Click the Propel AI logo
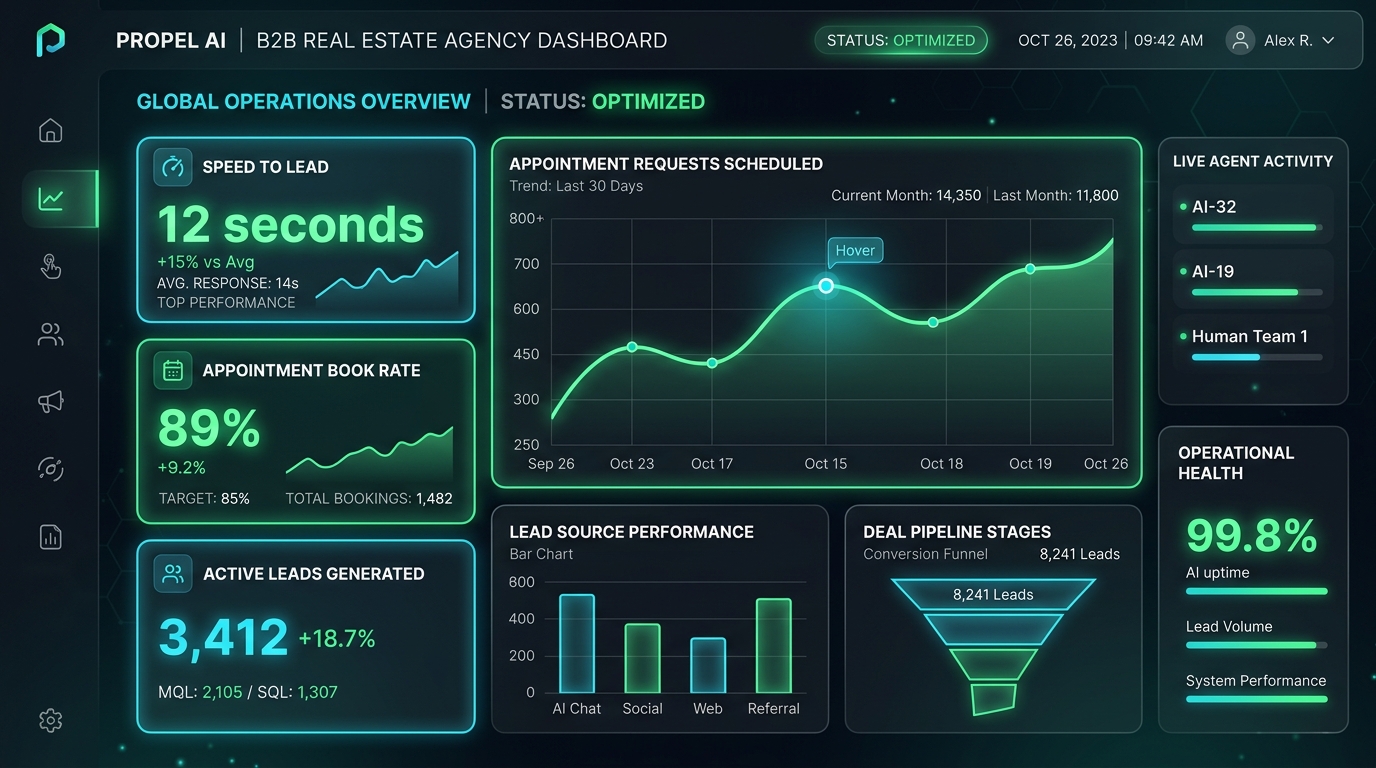The image size is (1376, 768). click(50, 41)
